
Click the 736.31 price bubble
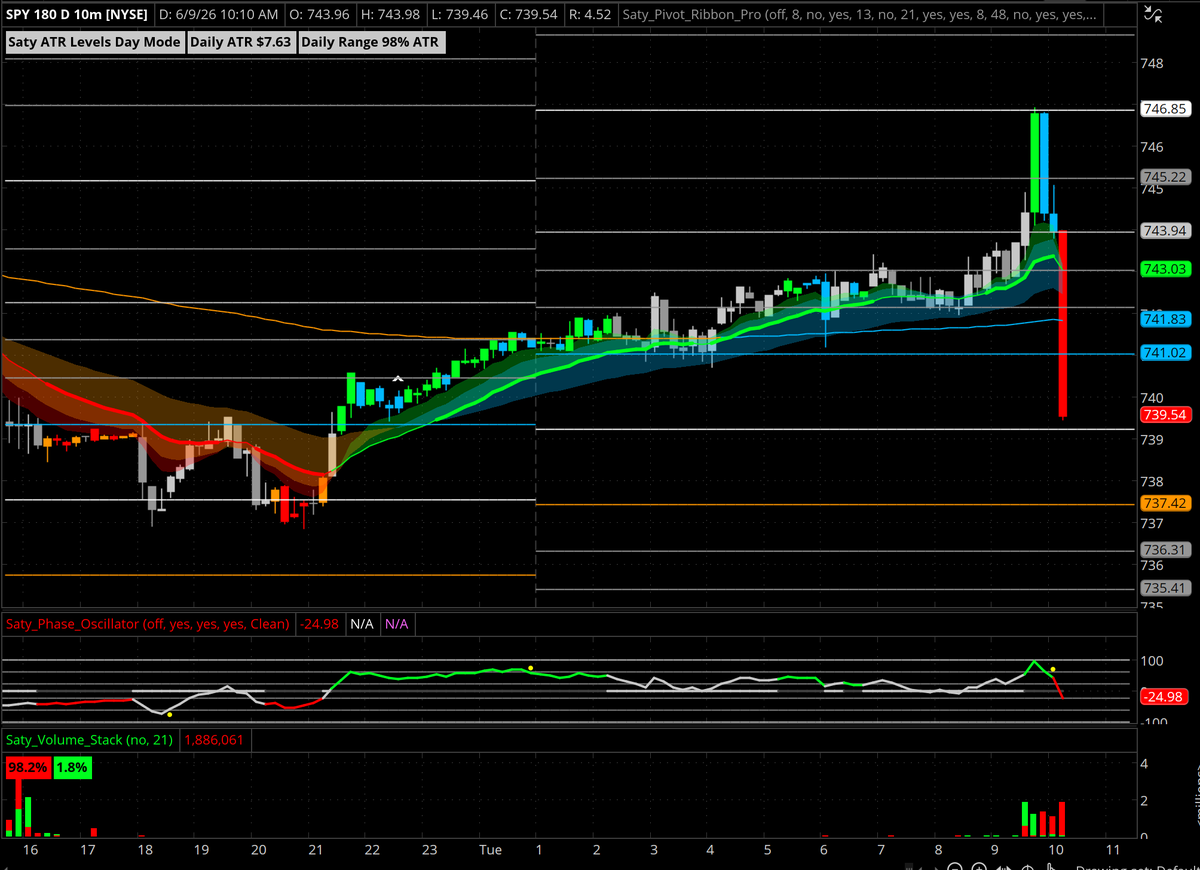pos(1164,550)
